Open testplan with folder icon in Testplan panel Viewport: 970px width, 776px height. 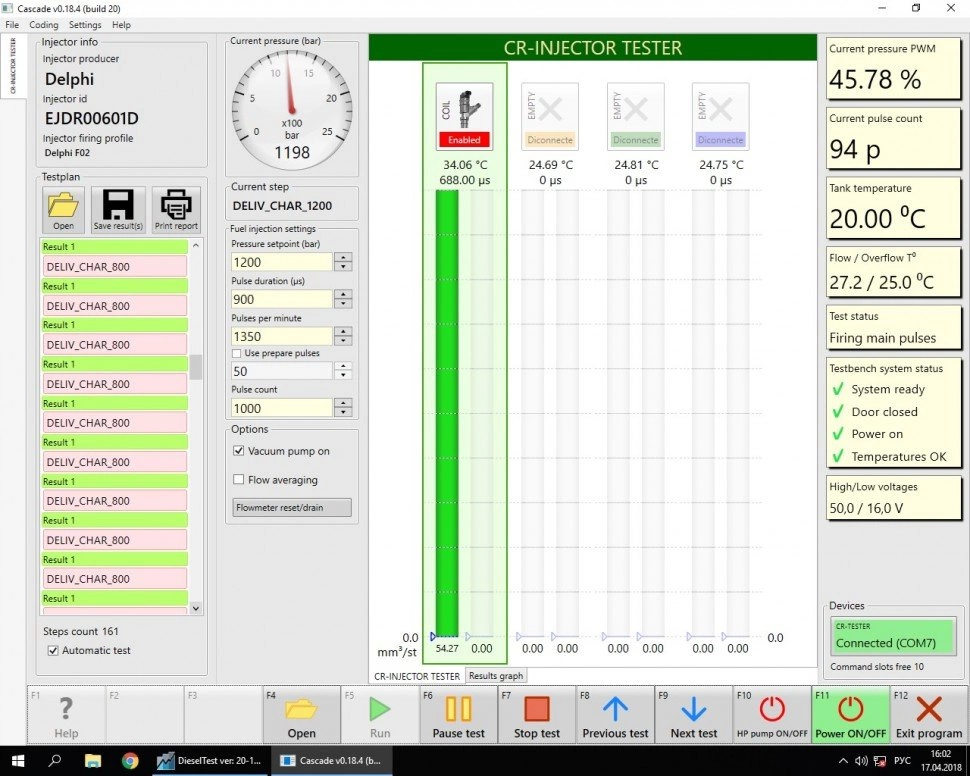63,210
